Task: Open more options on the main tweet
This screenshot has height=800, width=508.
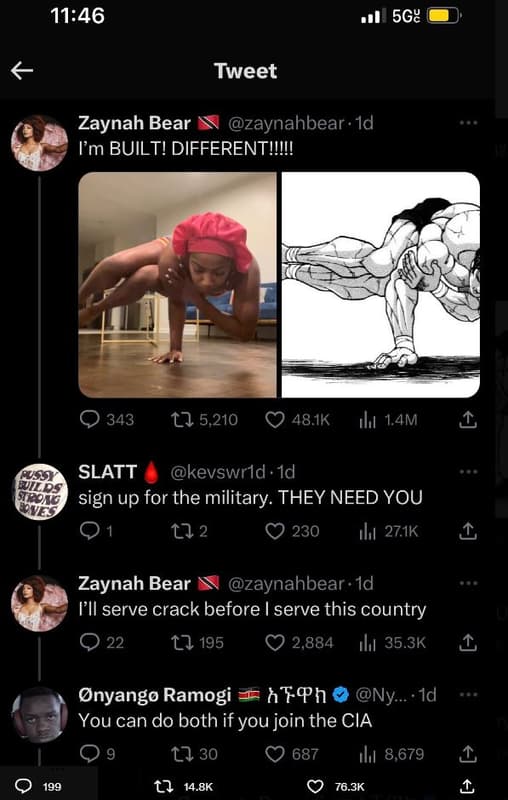Action: click(468, 123)
